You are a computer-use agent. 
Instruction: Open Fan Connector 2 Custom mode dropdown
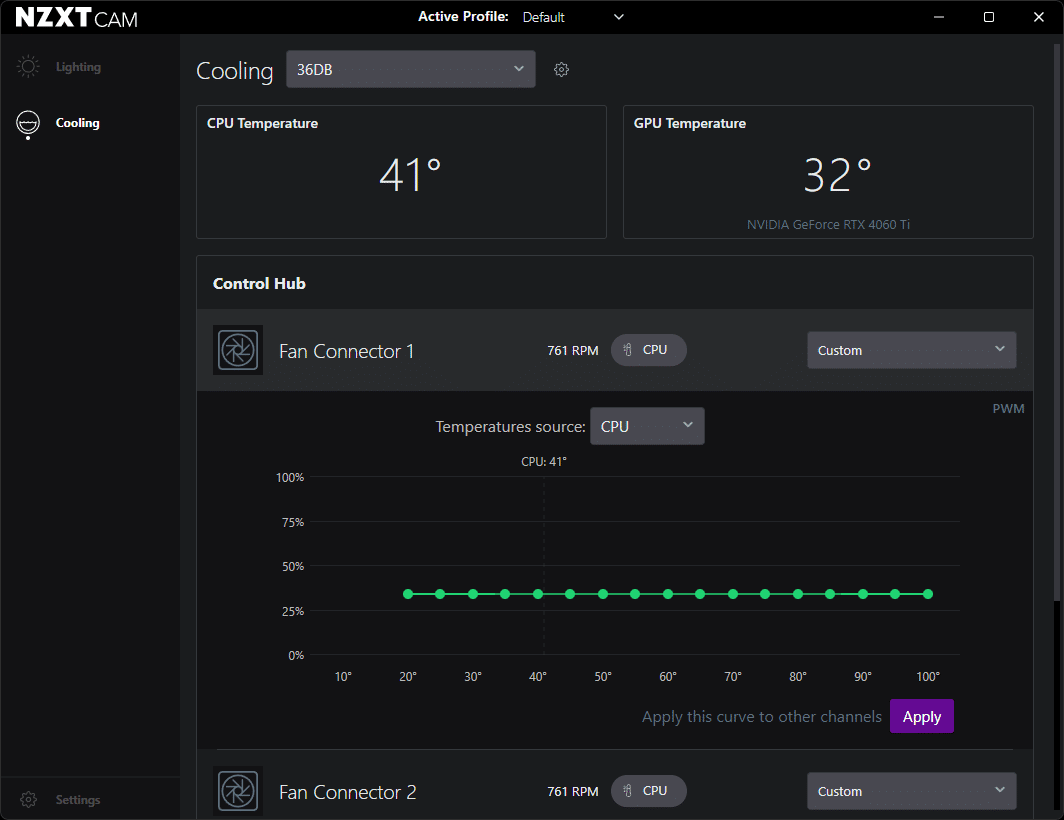911,791
